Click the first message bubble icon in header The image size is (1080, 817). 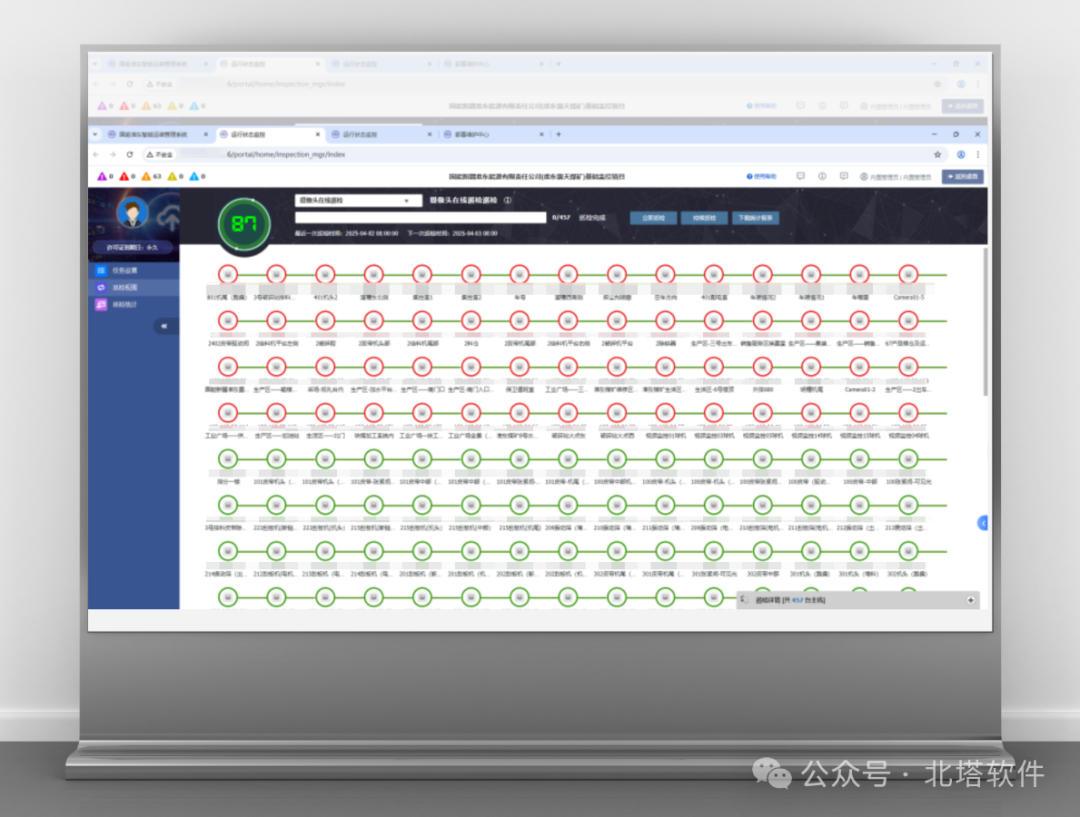800,176
